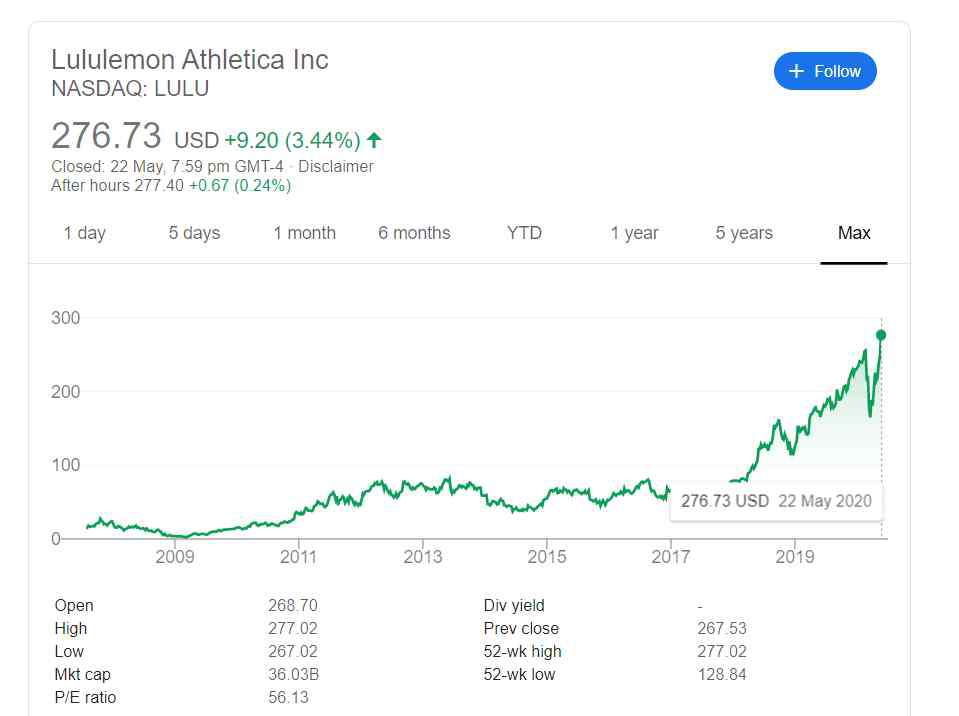Screen dimensions: 959x716
Task: Click the P/E ratio value 56.13
Action: (x=288, y=698)
